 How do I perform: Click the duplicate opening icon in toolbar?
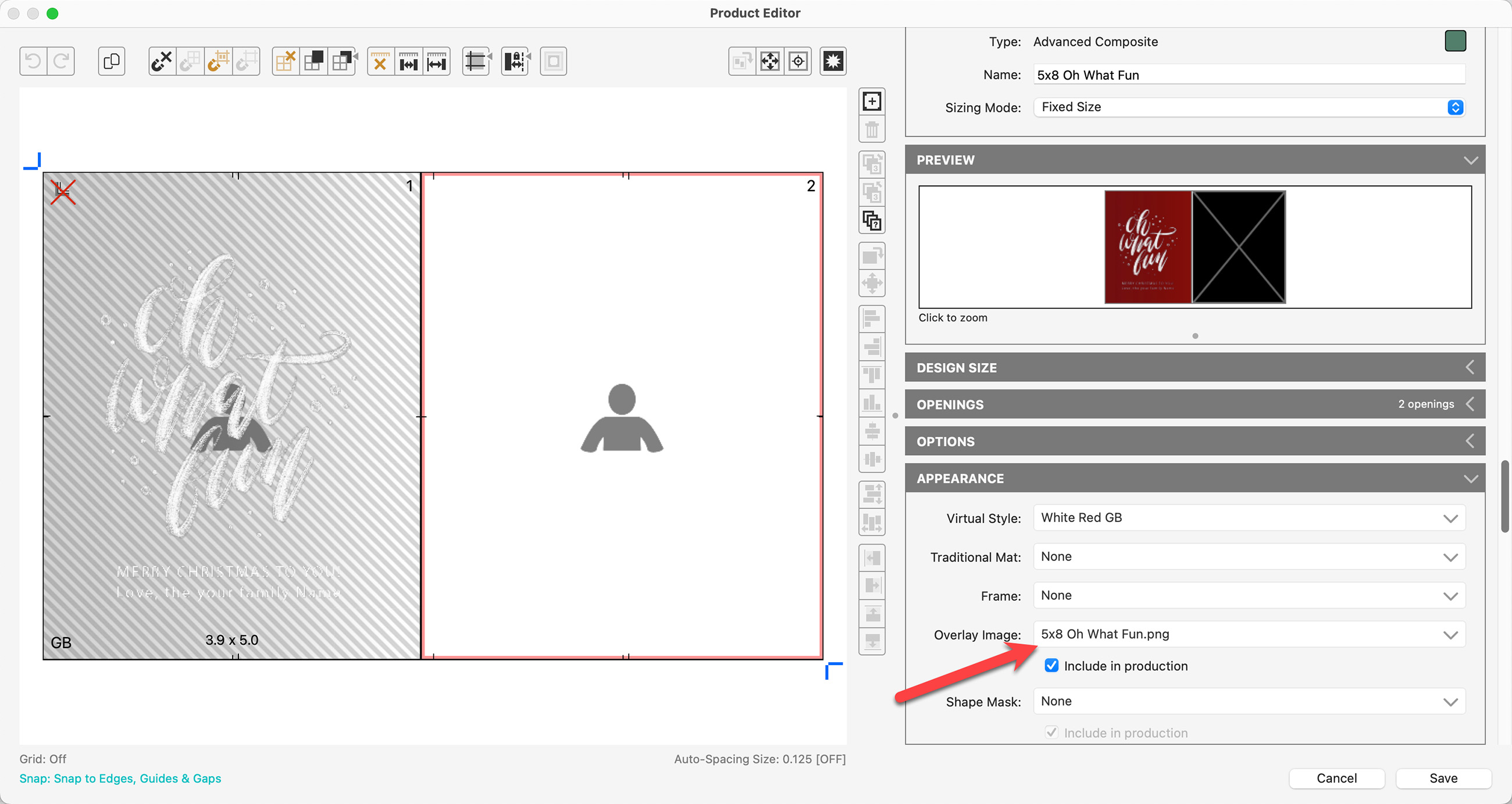click(112, 61)
